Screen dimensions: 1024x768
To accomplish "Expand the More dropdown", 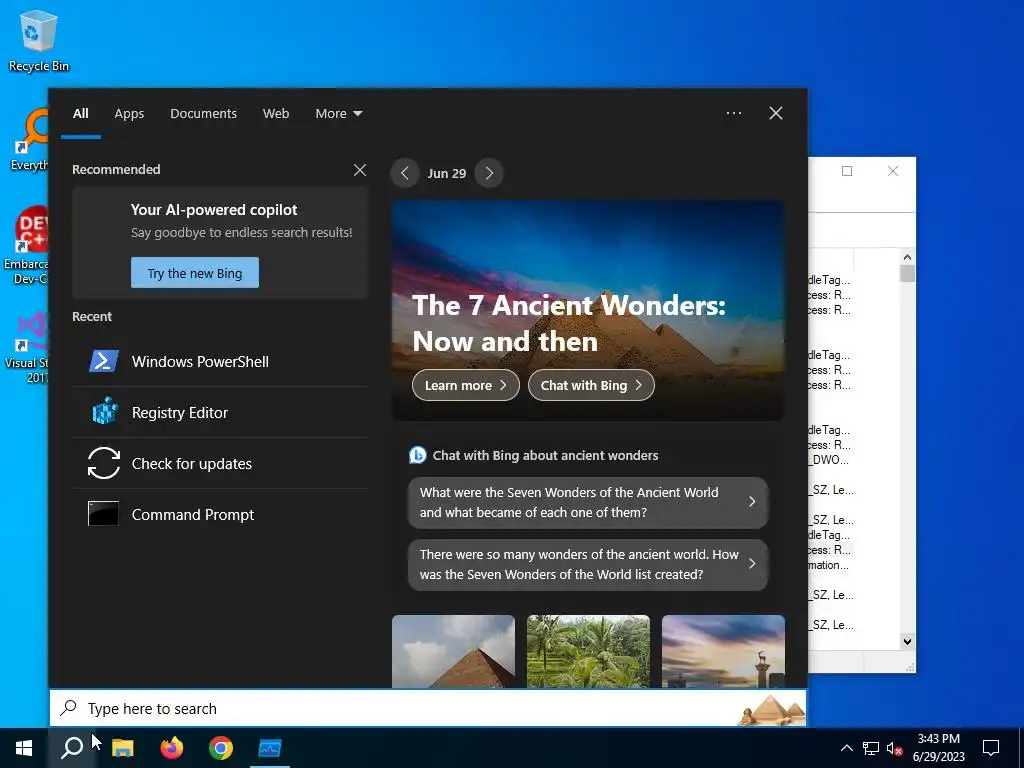I will (x=338, y=113).
